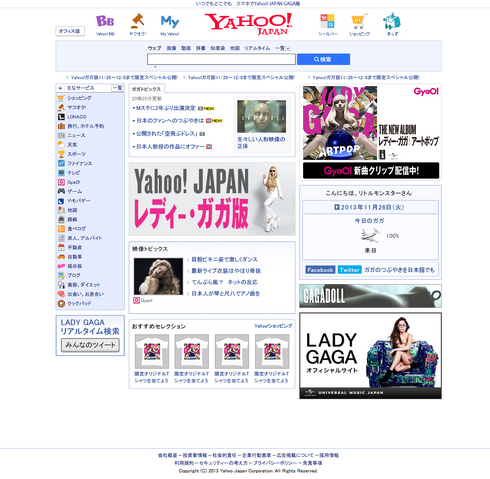Open クックパッド in the sidebar
Image resolution: width=490 pixels, height=479 pixels.
pos(79,303)
